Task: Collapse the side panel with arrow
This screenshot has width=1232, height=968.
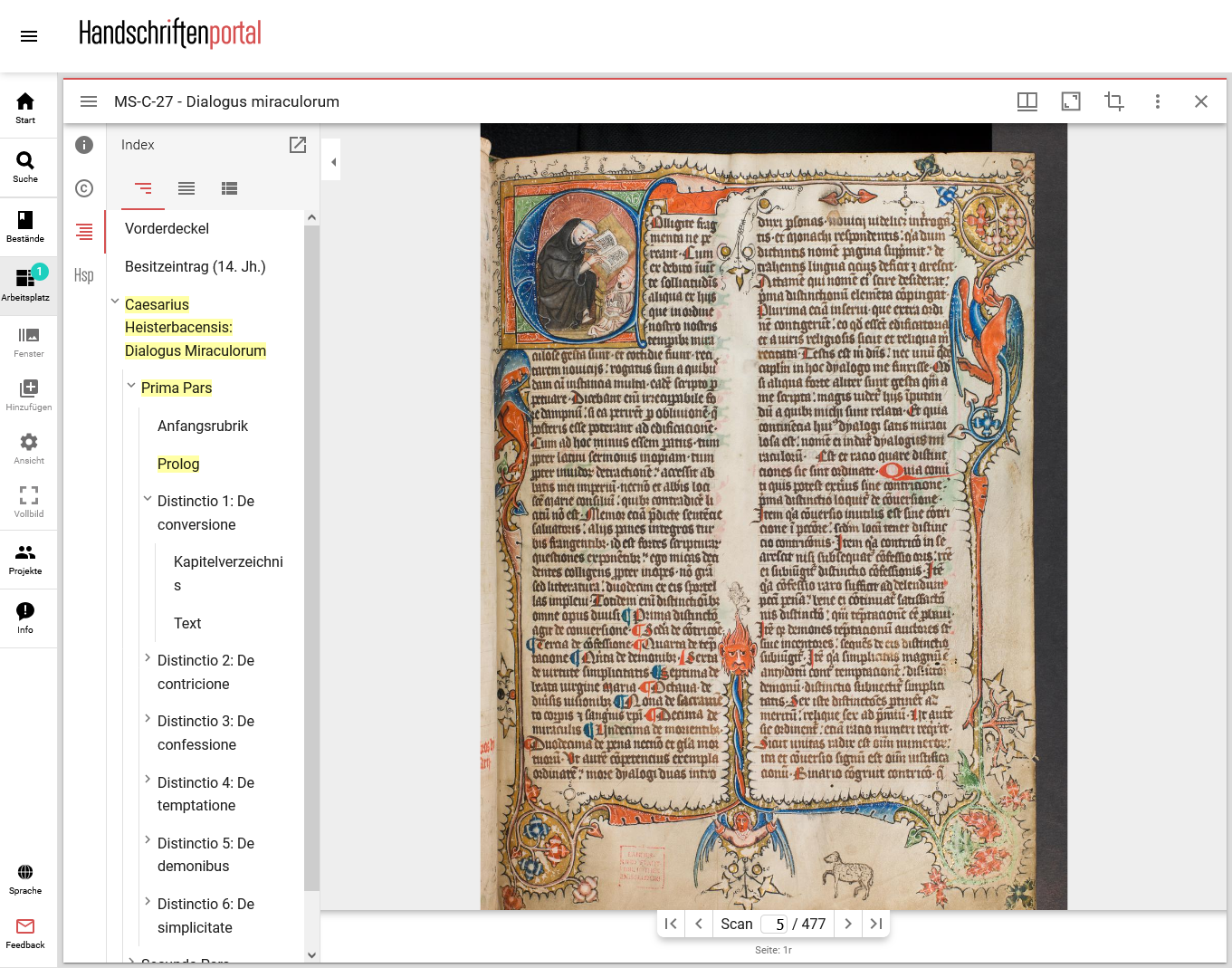Action: (333, 162)
